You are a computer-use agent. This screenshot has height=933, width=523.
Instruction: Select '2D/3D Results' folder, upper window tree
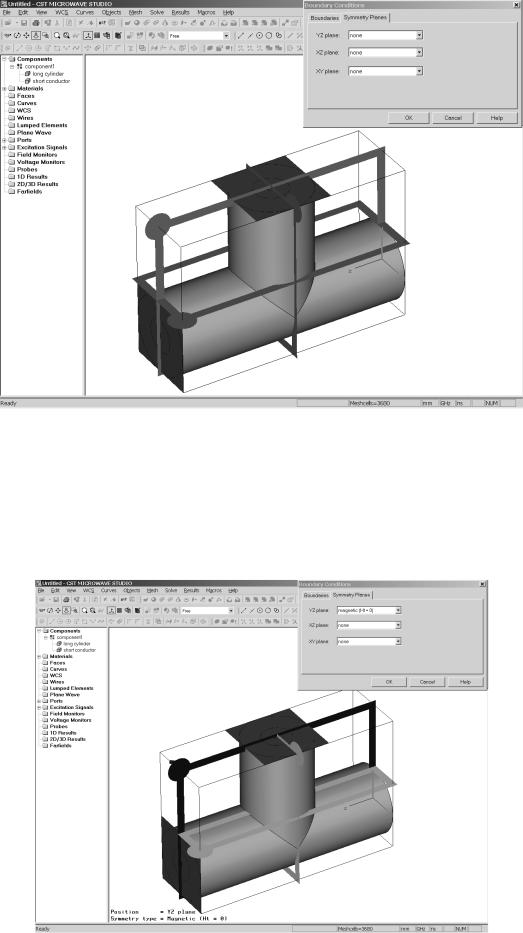[37, 184]
